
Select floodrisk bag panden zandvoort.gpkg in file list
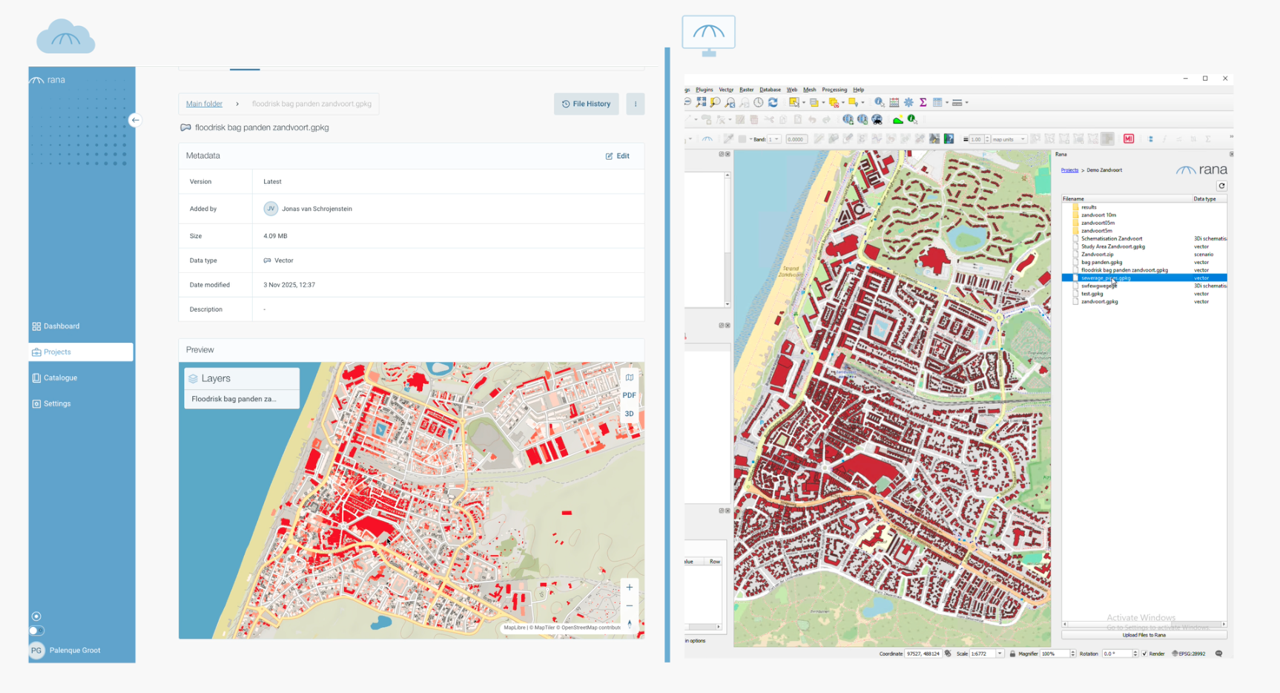point(1124,270)
